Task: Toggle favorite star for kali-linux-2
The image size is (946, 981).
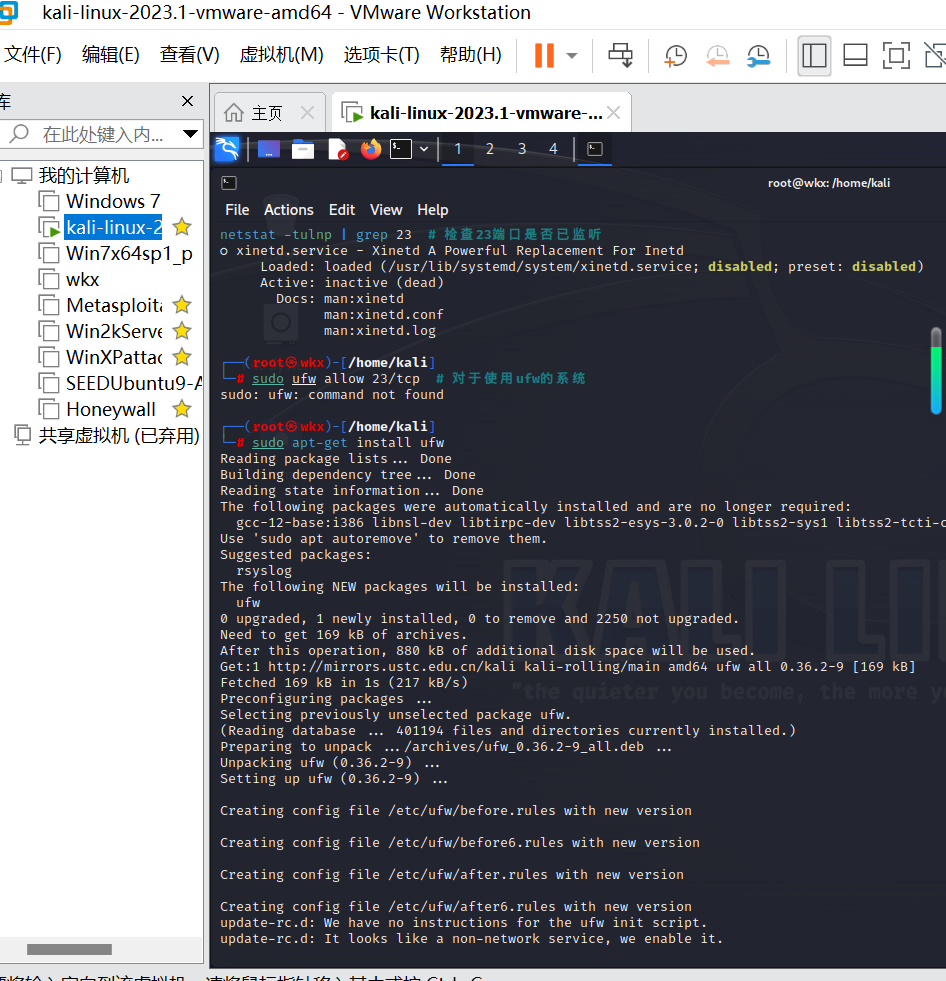Action: click(x=182, y=227)
